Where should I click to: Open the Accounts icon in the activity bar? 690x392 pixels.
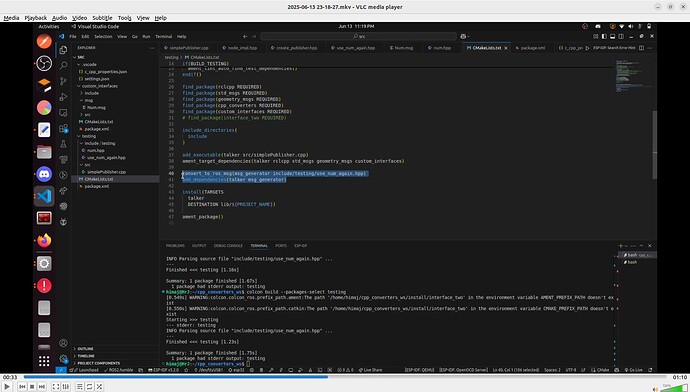(x=63, y=343)
